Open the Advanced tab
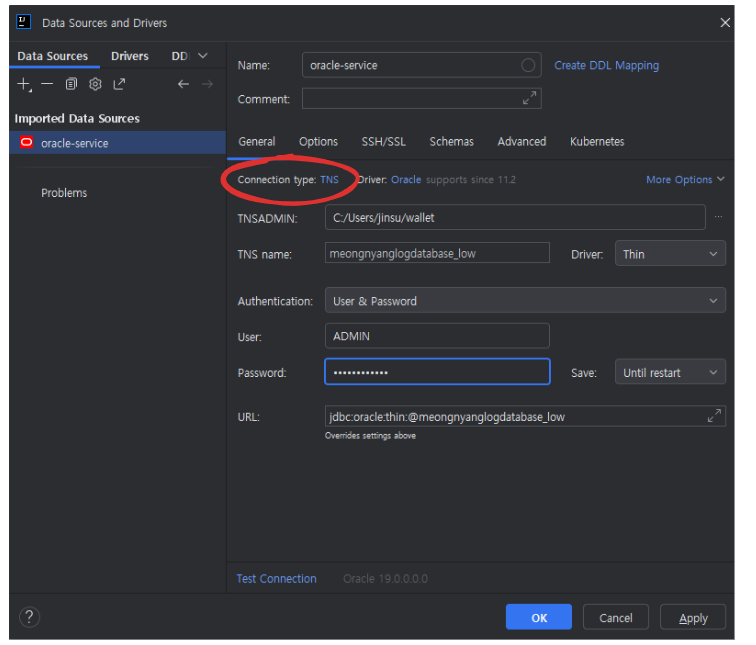 click(522, 141)
